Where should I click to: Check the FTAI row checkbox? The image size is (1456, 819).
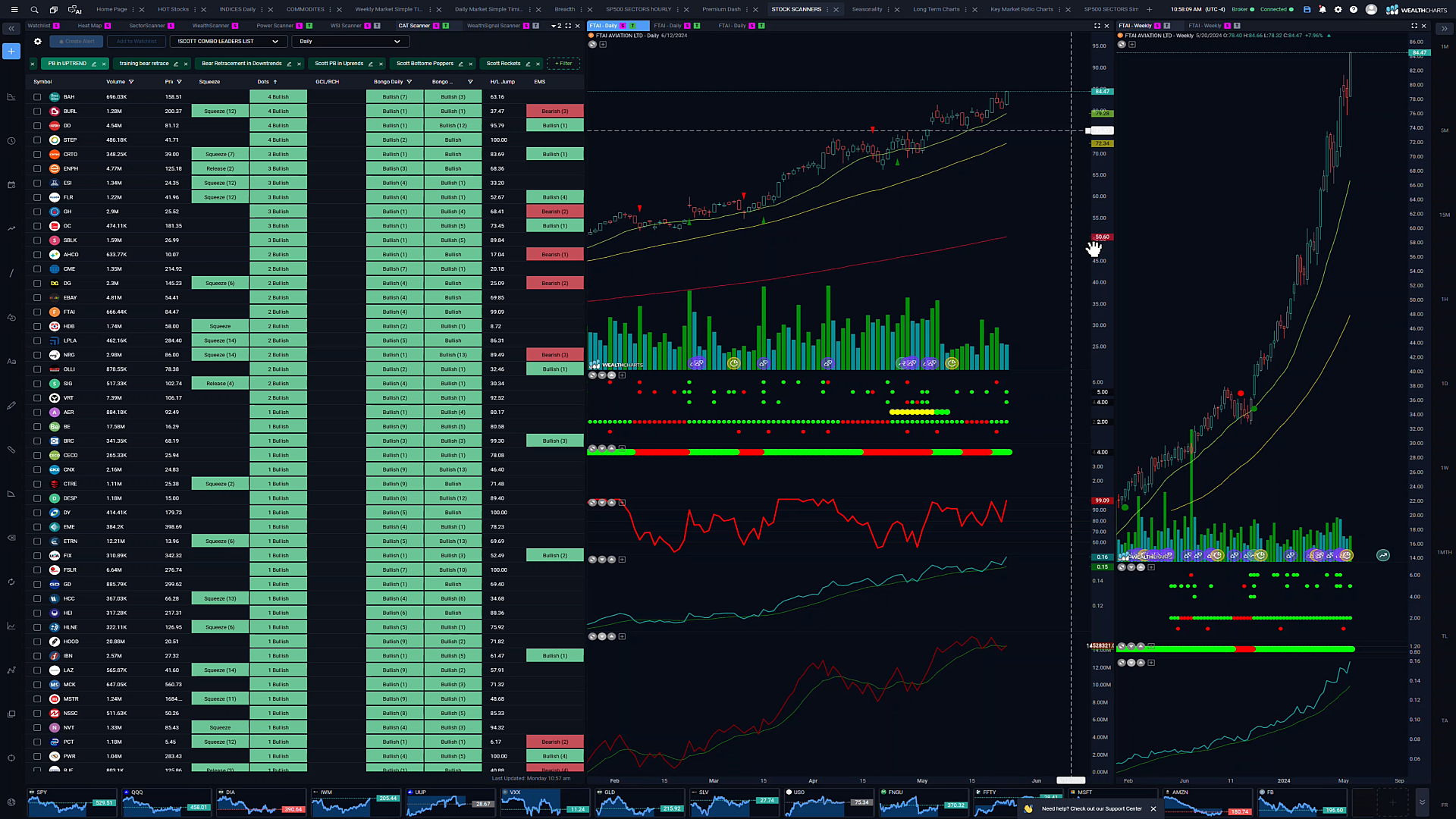[x=37, y=312]
